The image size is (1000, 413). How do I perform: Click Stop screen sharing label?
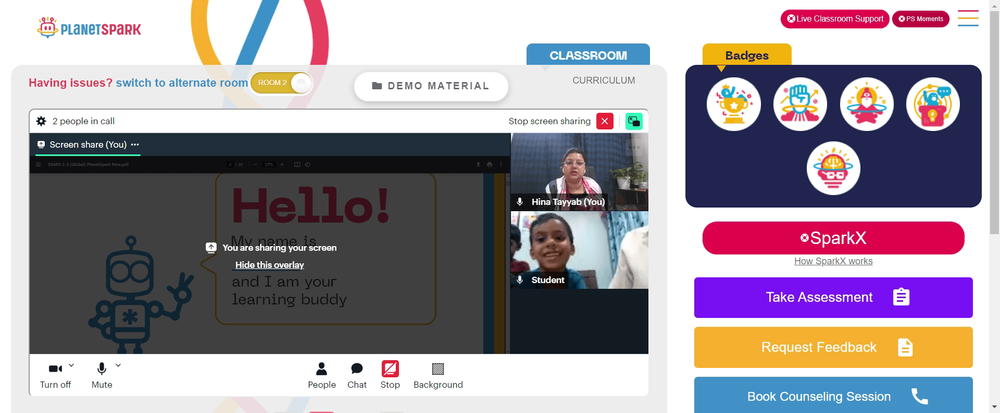(549, 121)
